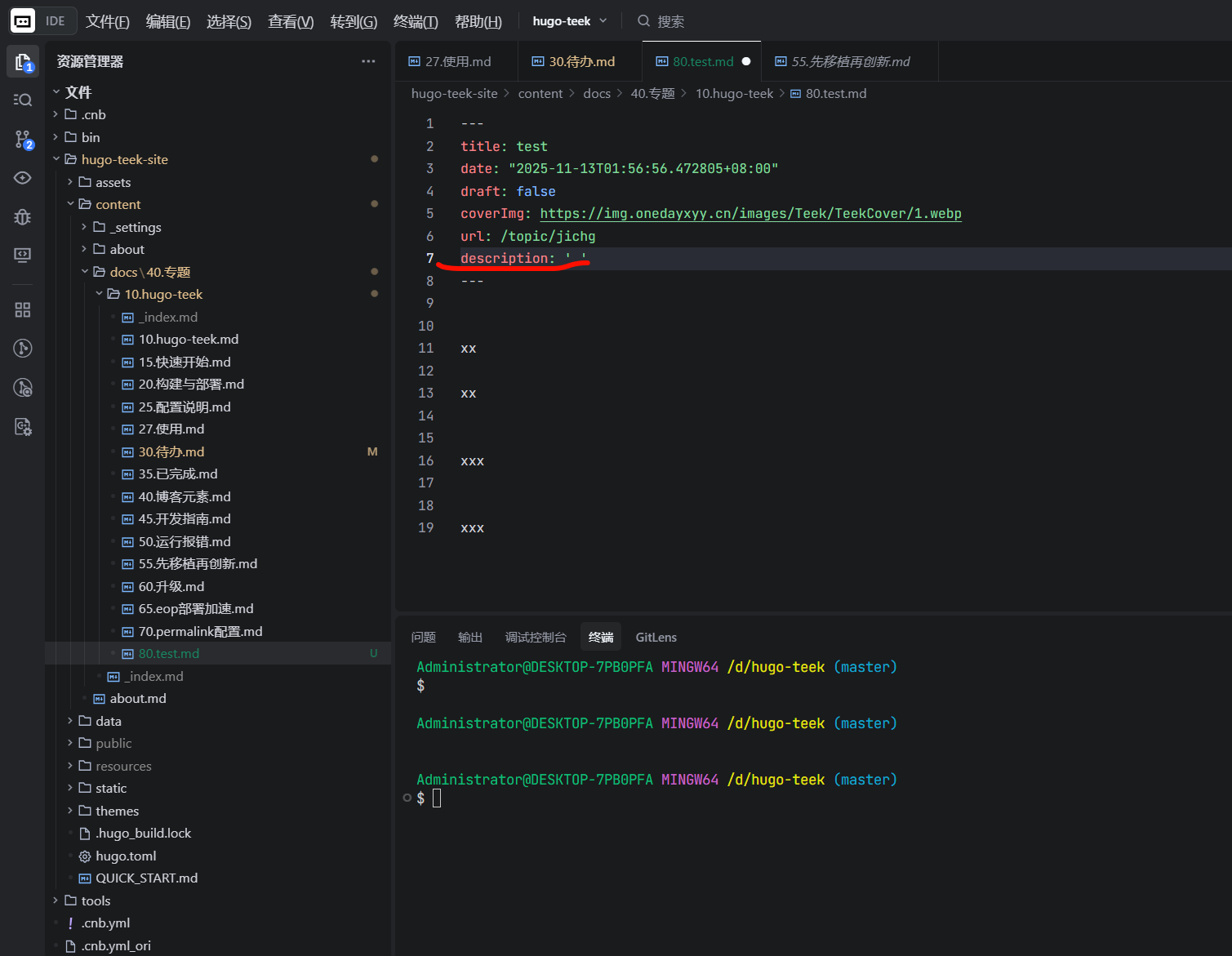Open explorer panel more actions ellipsis
1232x956 pixels.
[x=368, y=61]
